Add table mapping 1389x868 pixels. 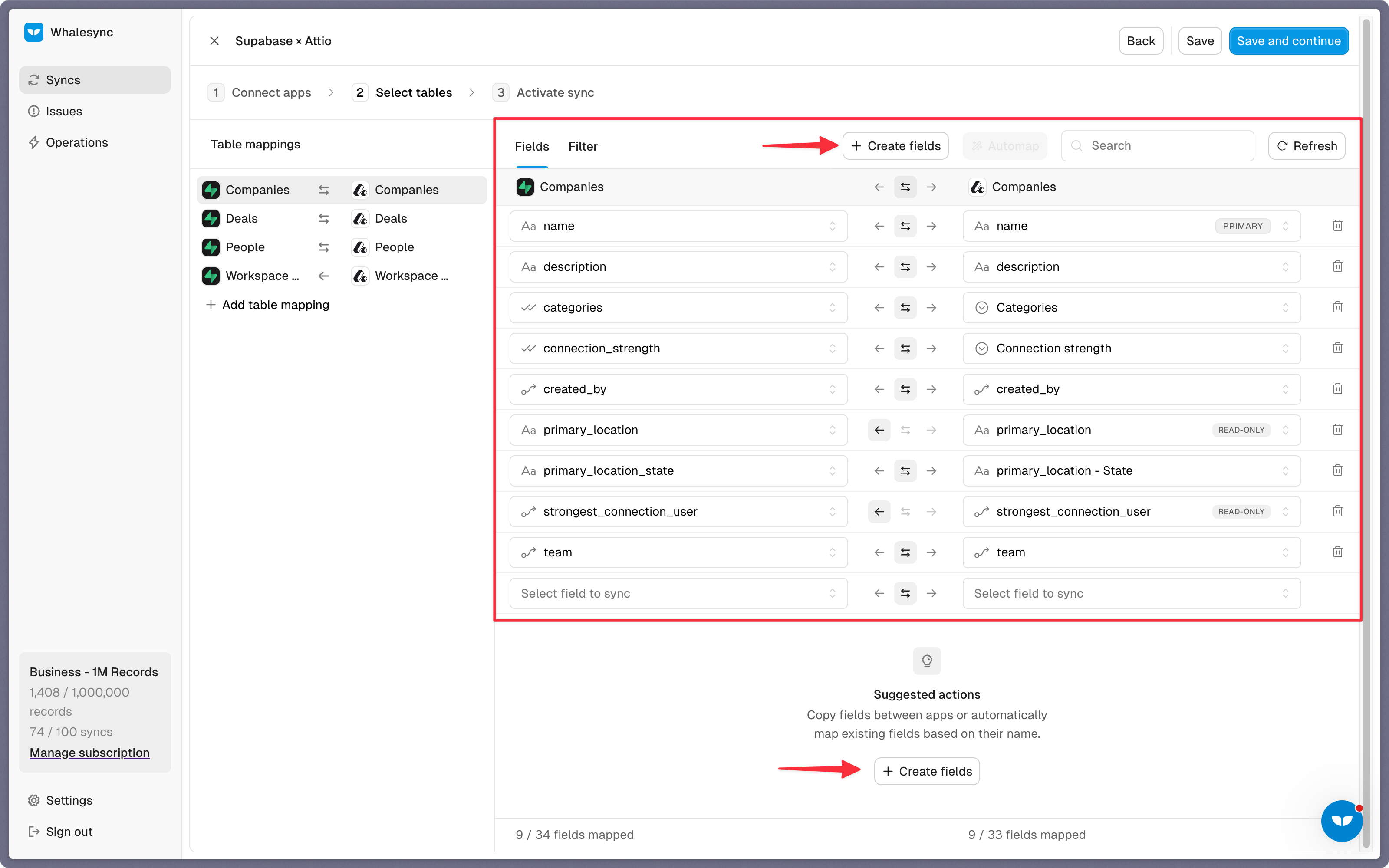[x=267, y=305]
